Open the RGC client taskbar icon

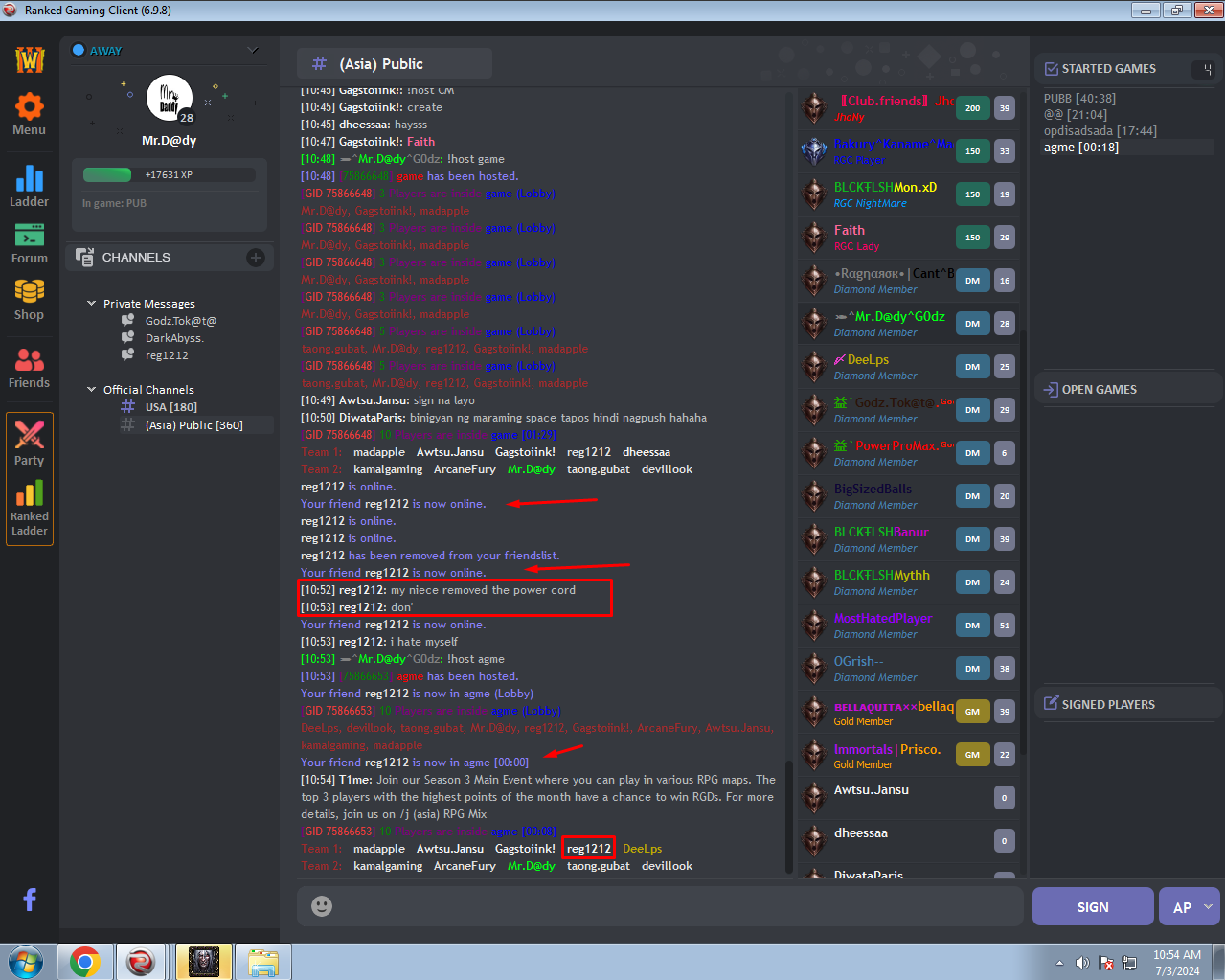(x=141, y=962)
